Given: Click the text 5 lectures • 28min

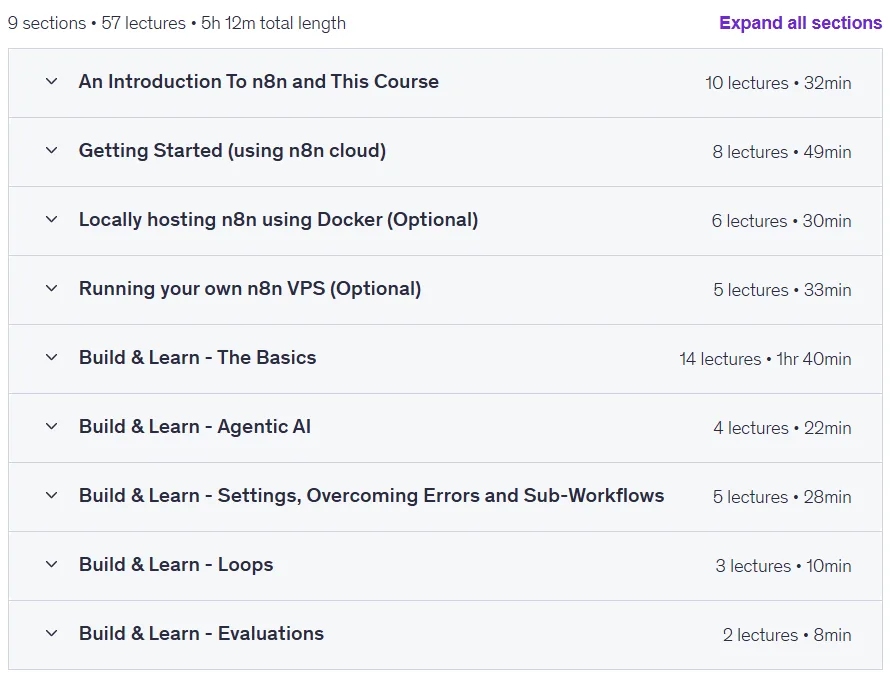Looking at the screenshot, I should click(x=782, y=497).
